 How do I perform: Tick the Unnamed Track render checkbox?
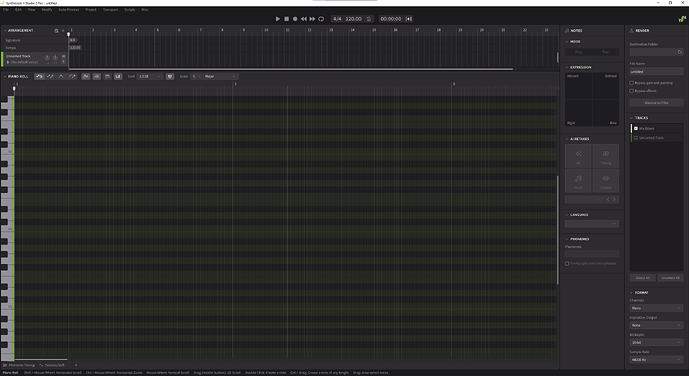[636, 138]
